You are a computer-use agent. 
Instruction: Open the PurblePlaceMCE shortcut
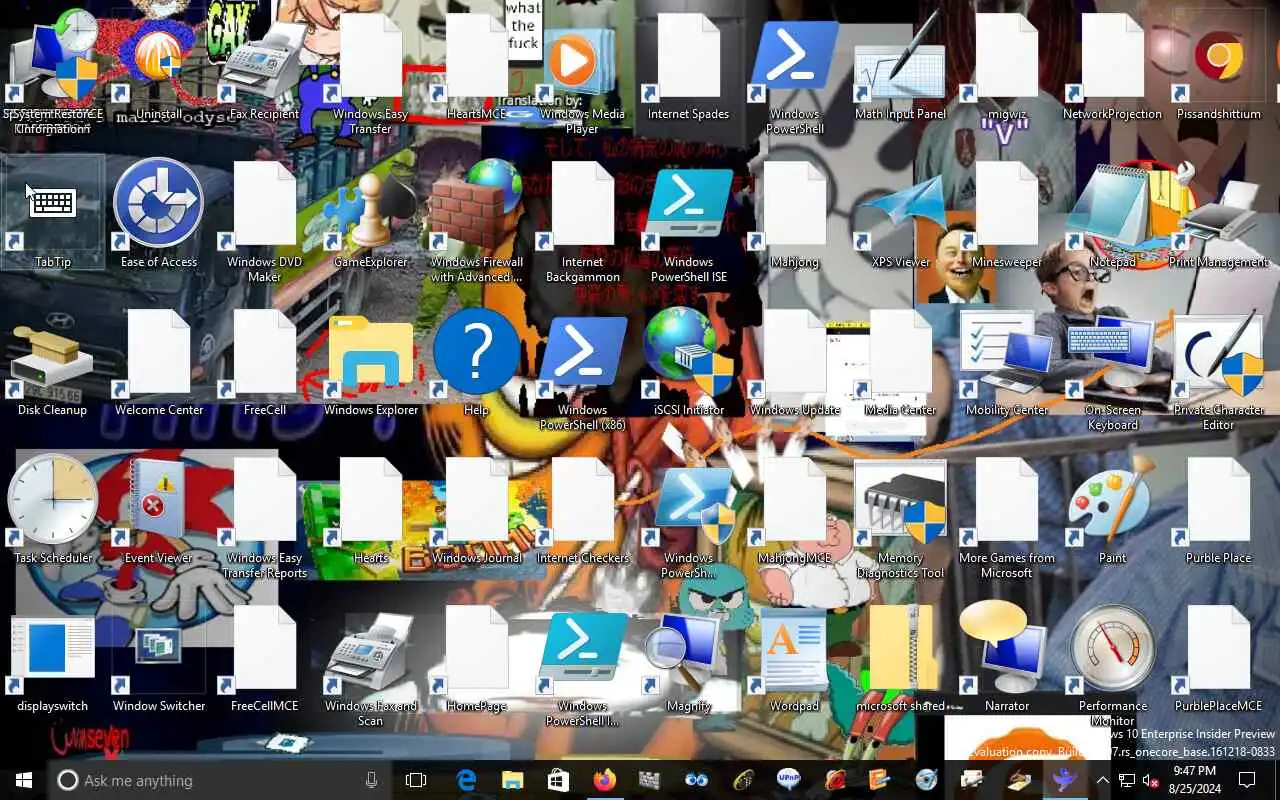click(1218, 659)
